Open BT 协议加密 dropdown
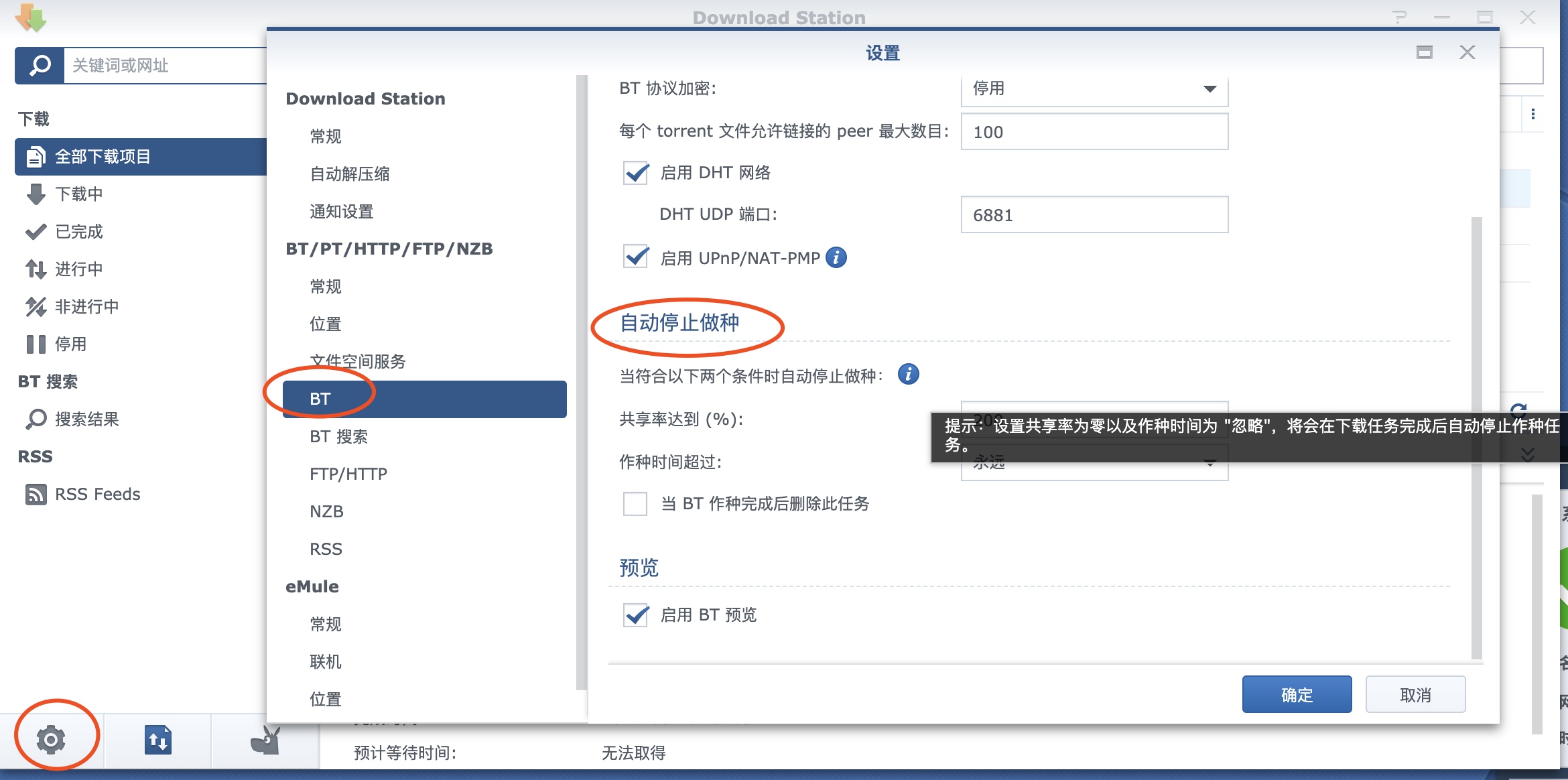 (x=1094, y=89)
